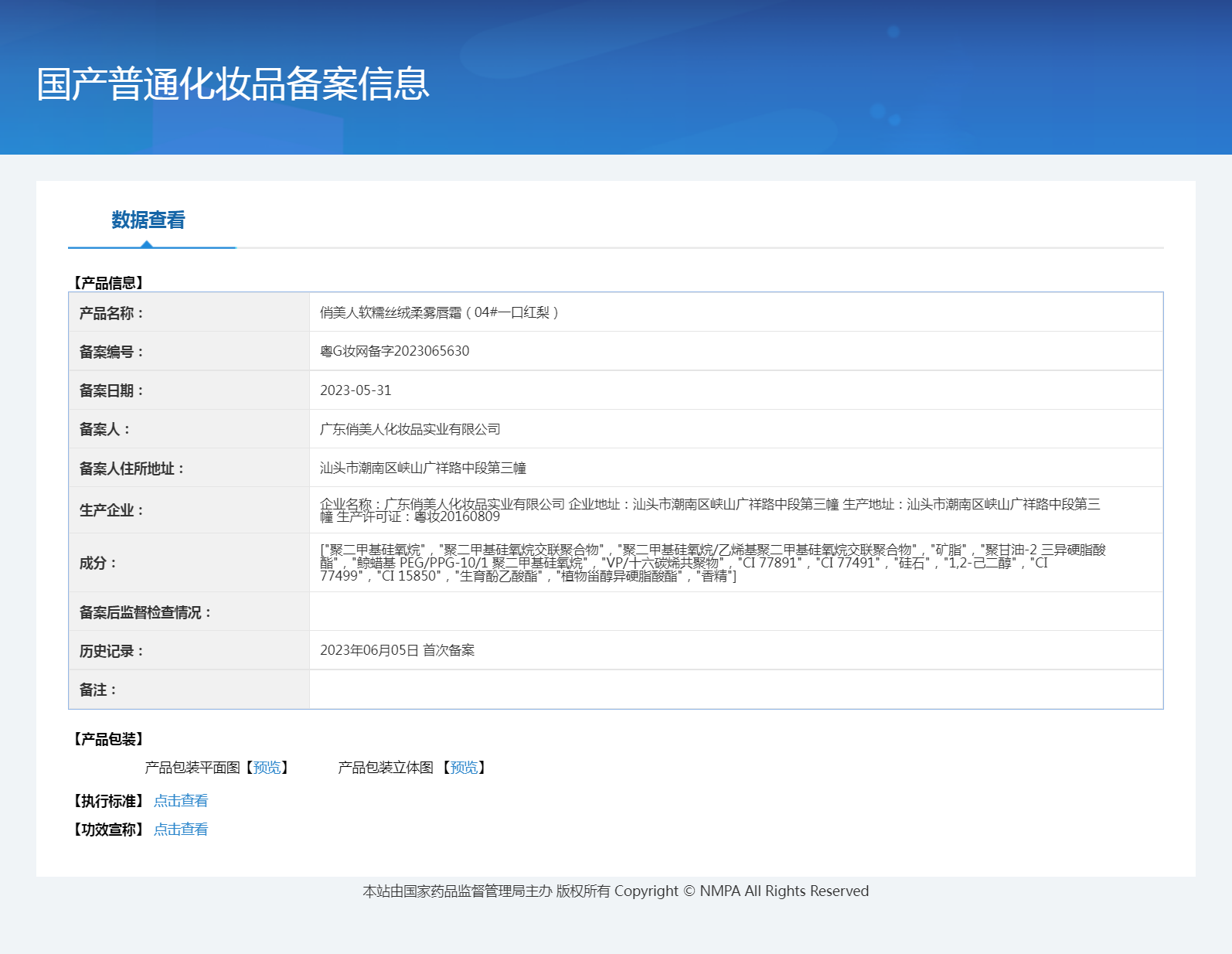
Task: Click the 国产普通化妆品备案信息 page title
Action: (233, 83)
